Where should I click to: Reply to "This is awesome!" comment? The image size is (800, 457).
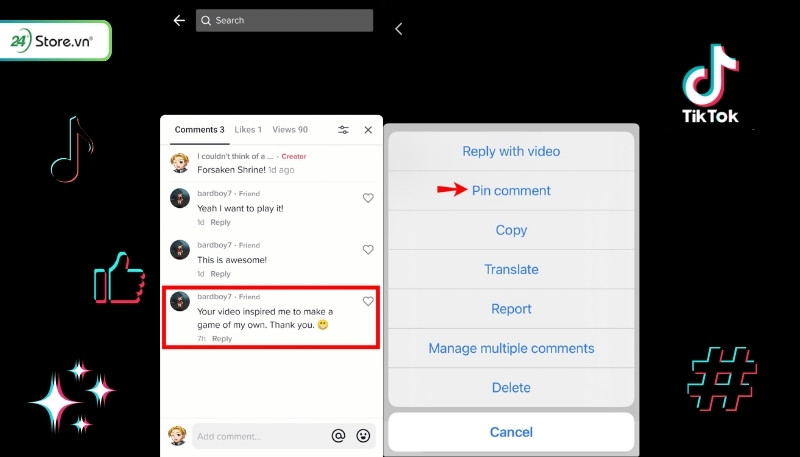coord(220,274)
